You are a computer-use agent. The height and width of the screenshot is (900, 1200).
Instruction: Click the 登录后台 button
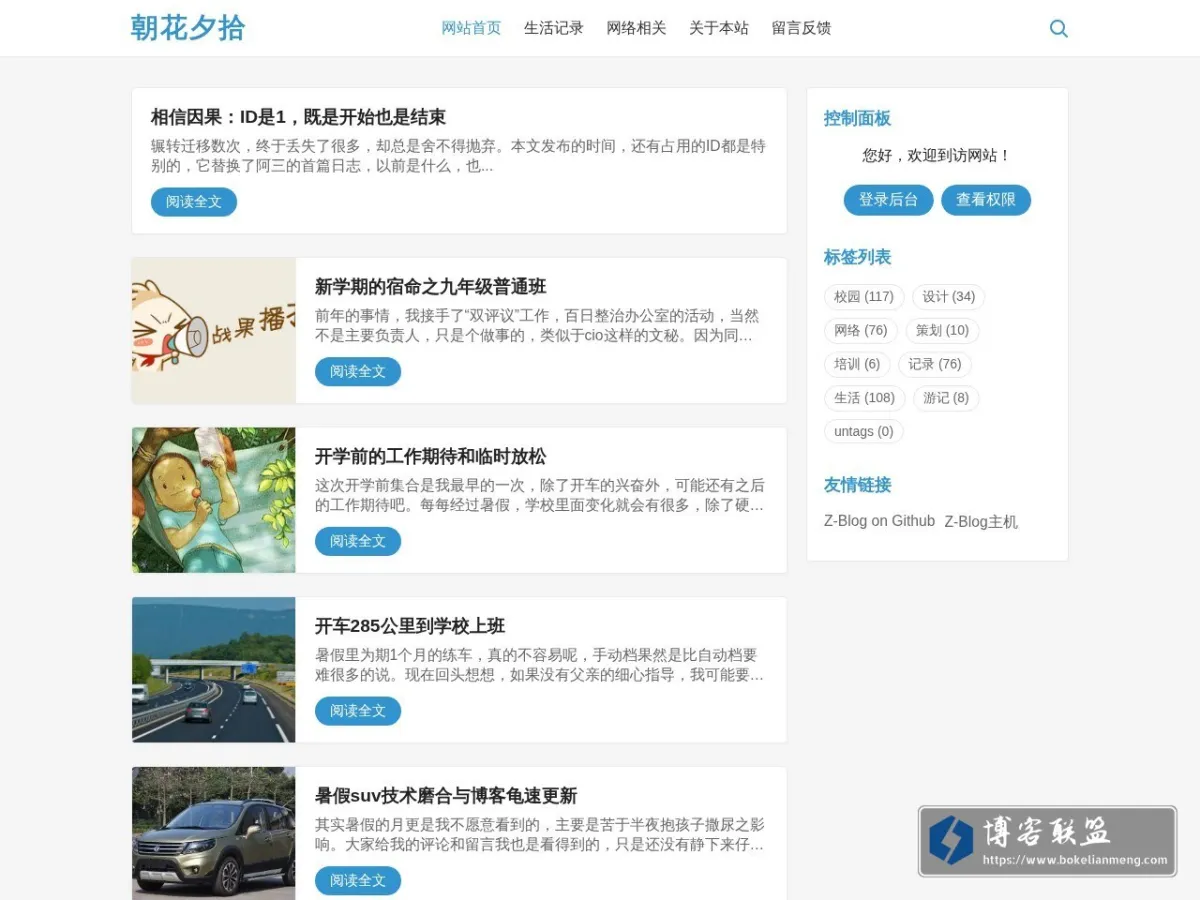pyautogui.click(x=888, y=200)
